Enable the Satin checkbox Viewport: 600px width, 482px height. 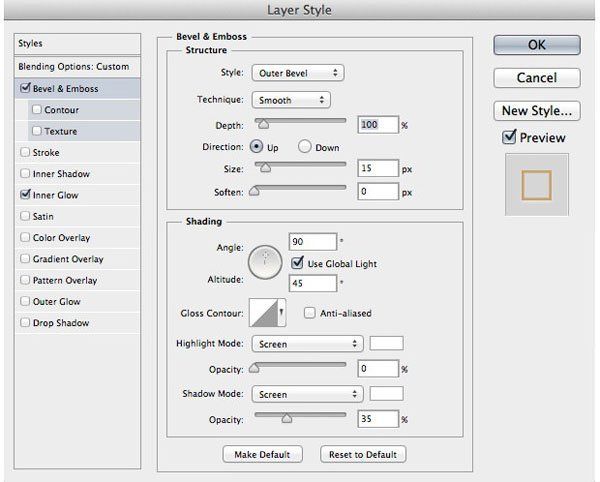[25, 216]
